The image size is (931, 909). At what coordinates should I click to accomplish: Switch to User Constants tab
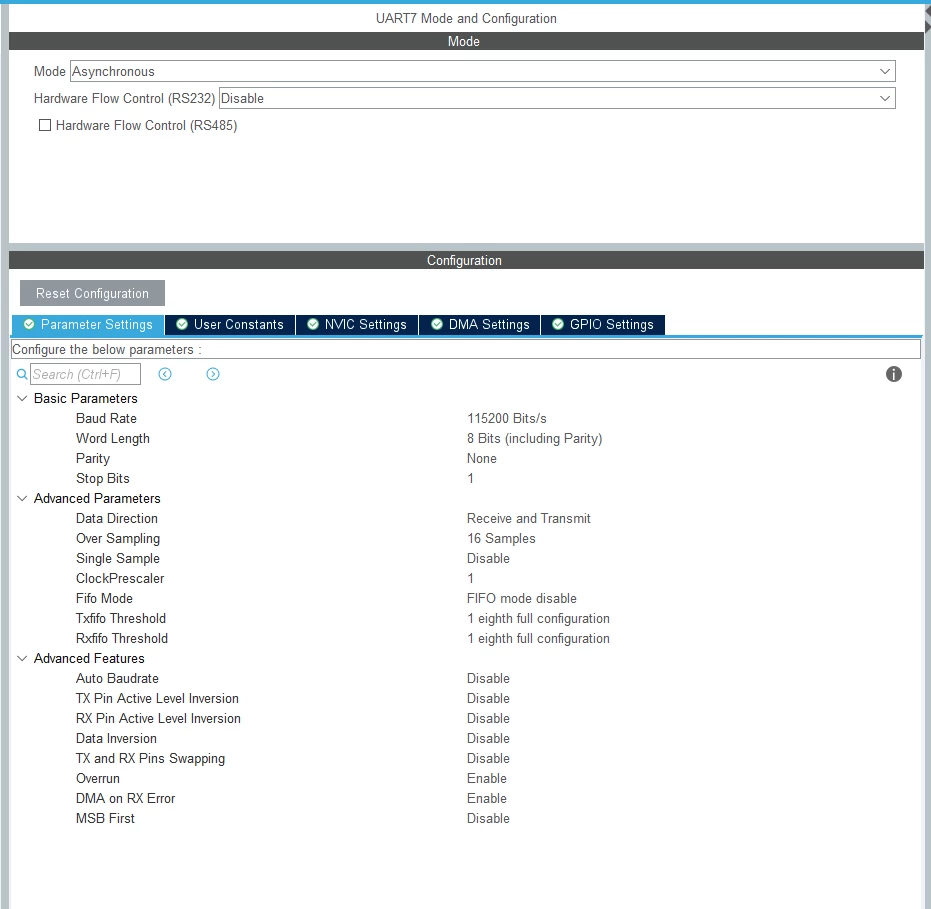click(230, 325)
